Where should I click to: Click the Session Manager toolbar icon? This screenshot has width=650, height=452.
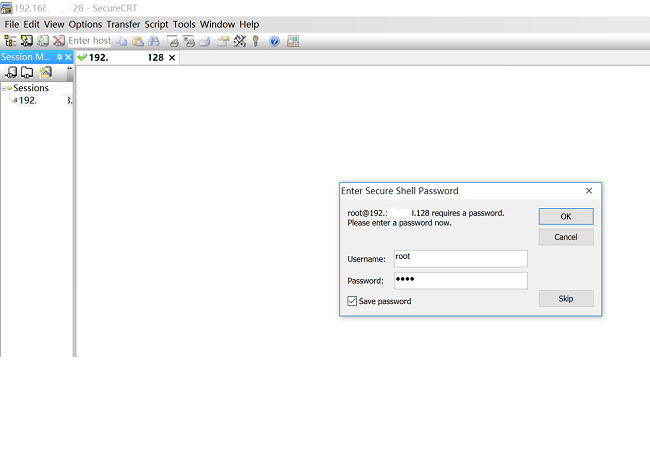(11, 41)
